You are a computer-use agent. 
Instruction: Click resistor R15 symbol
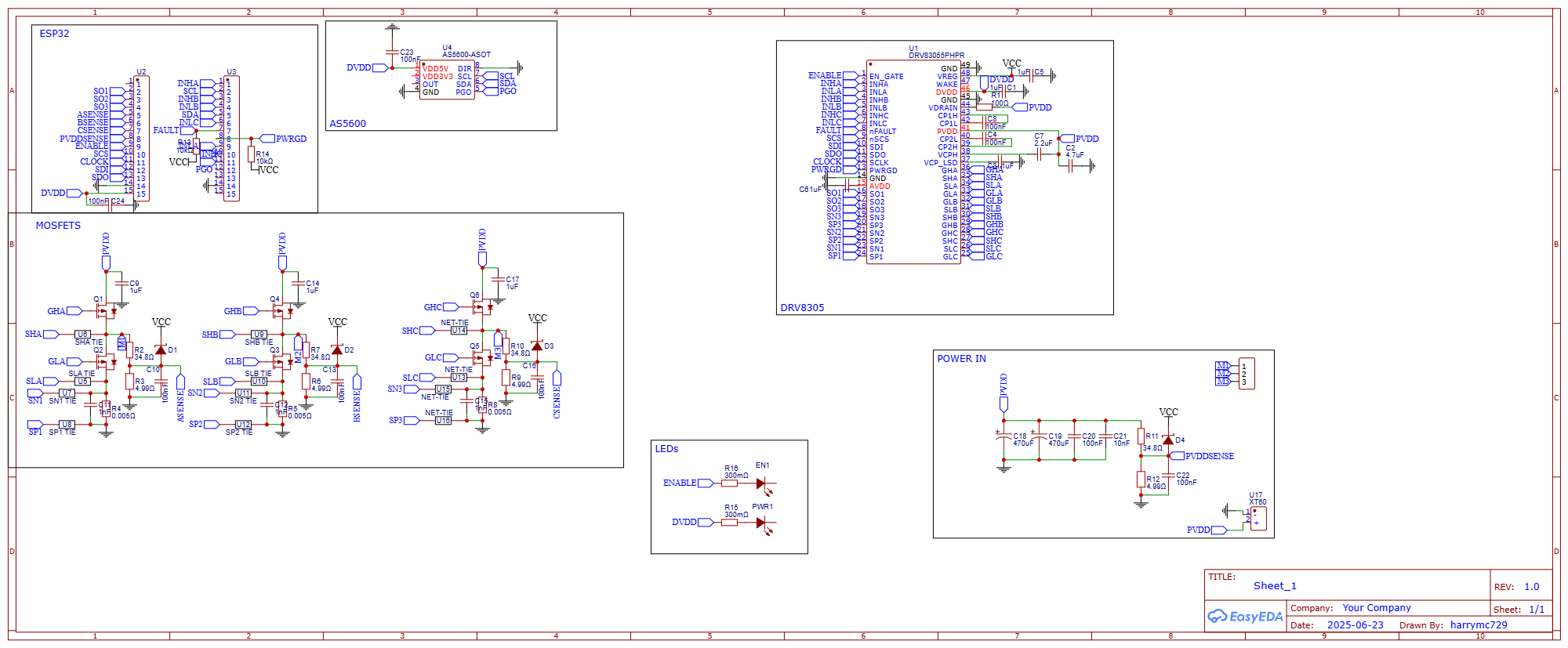(730, 522)
